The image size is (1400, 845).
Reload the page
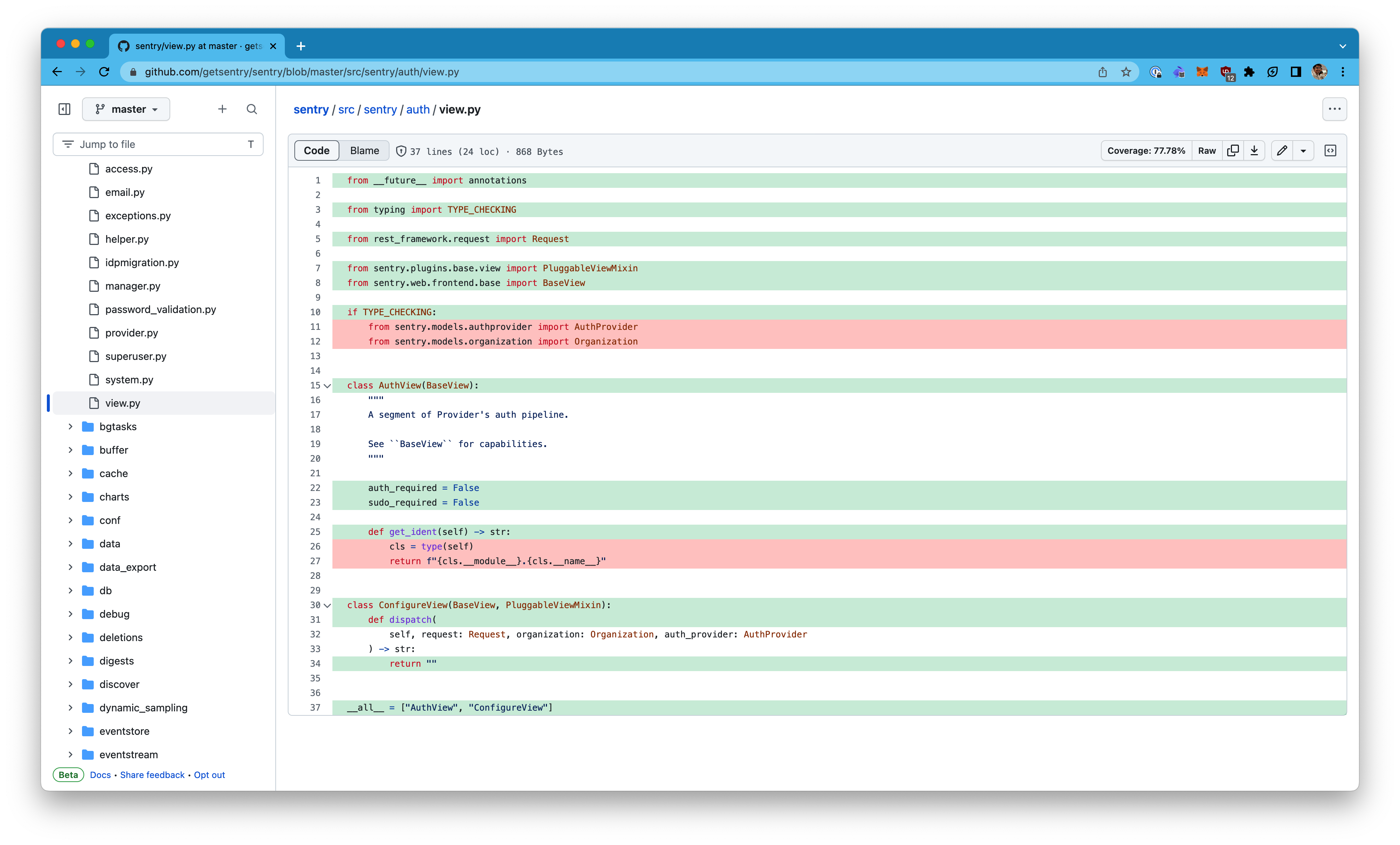[x=104, y=72]
